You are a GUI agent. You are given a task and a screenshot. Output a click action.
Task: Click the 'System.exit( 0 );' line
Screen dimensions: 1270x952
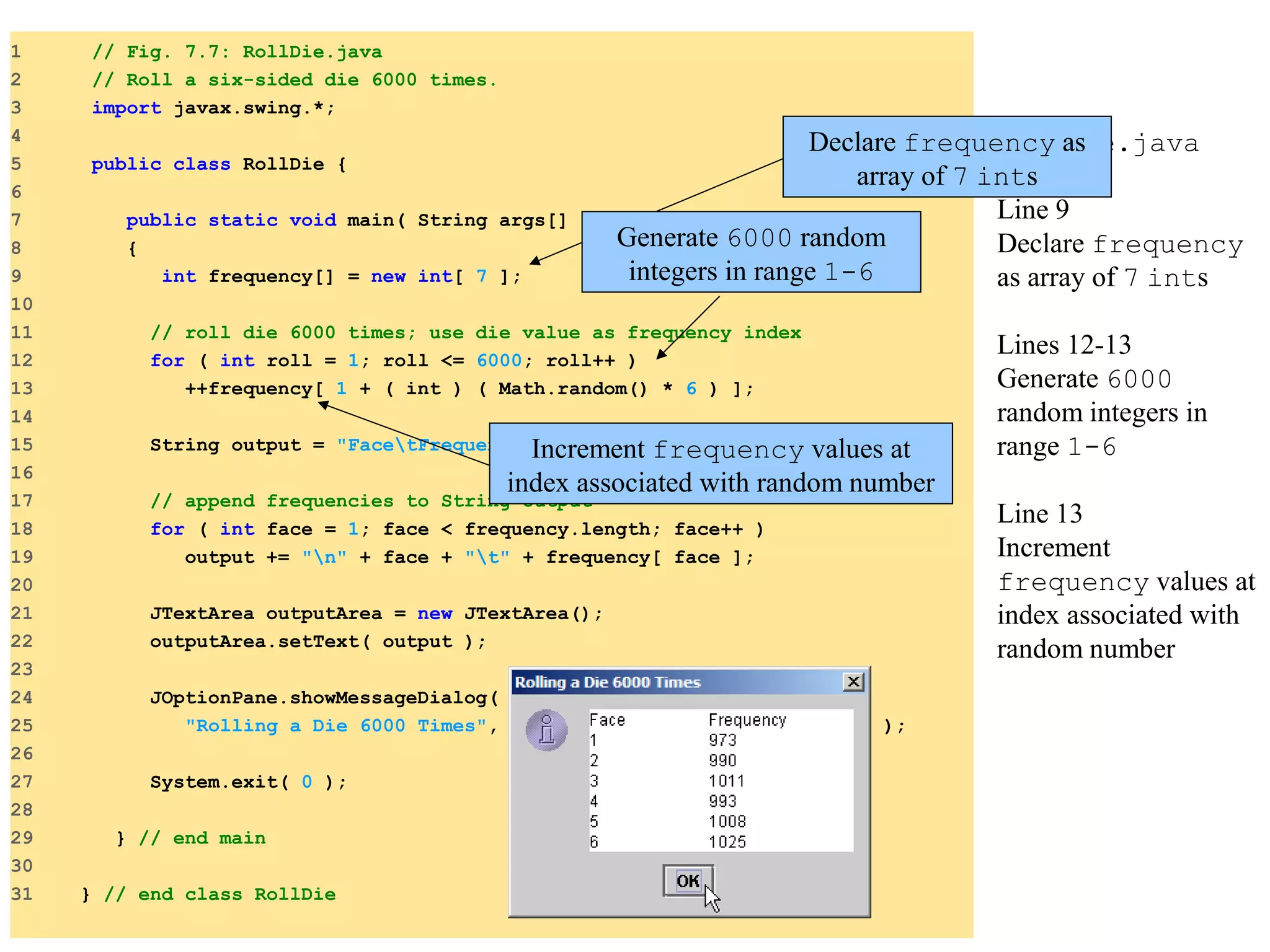248,782
